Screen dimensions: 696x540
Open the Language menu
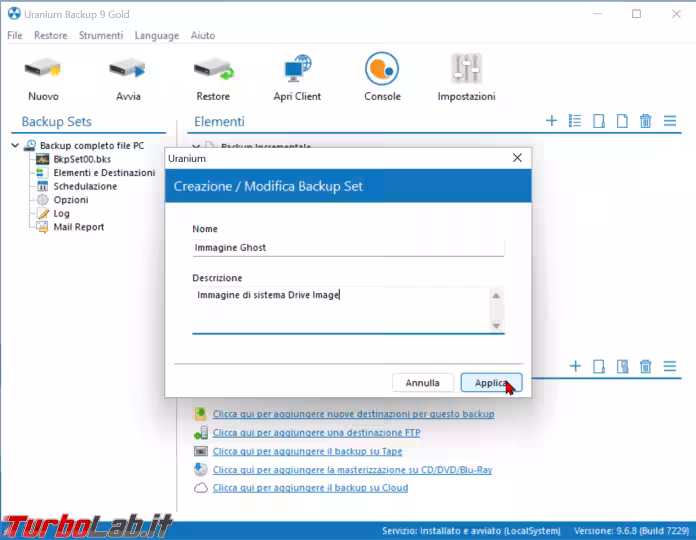(x=157, y=35)
